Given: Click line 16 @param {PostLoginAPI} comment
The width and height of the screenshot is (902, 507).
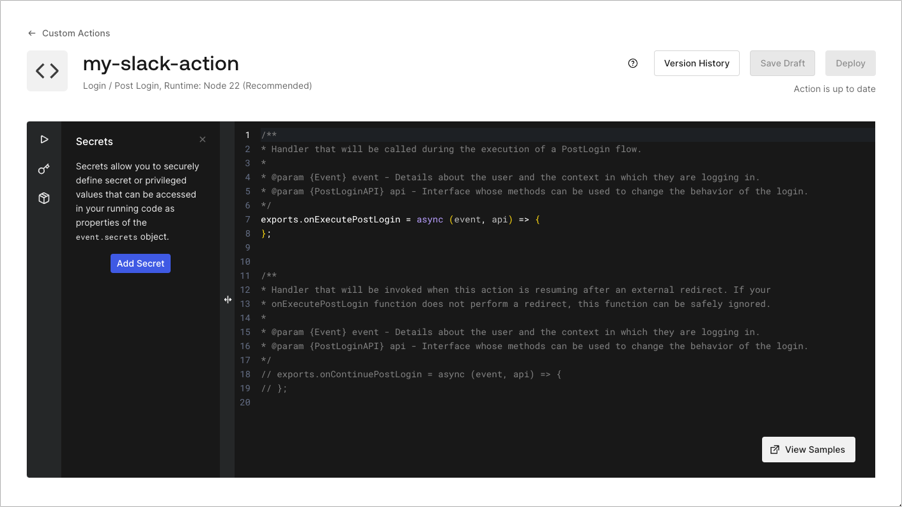Looking at the screenshot, I should [x=534, y=346].
